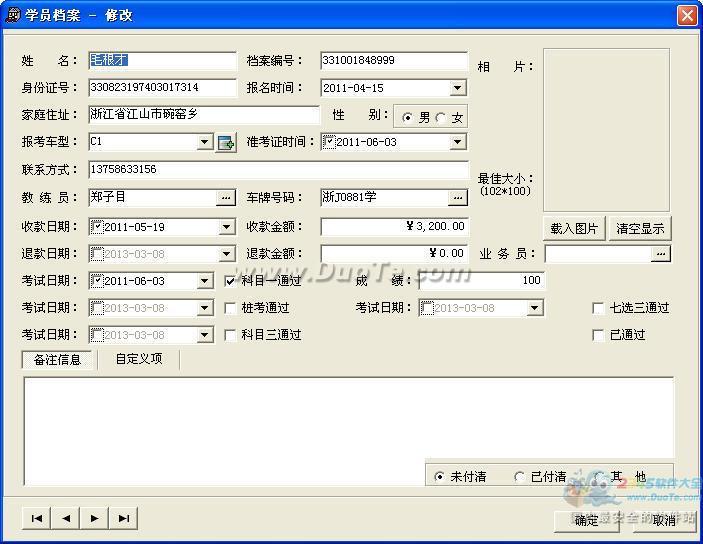
Task: Switch to 备注信息 tab
Action: tap(57, 360)
